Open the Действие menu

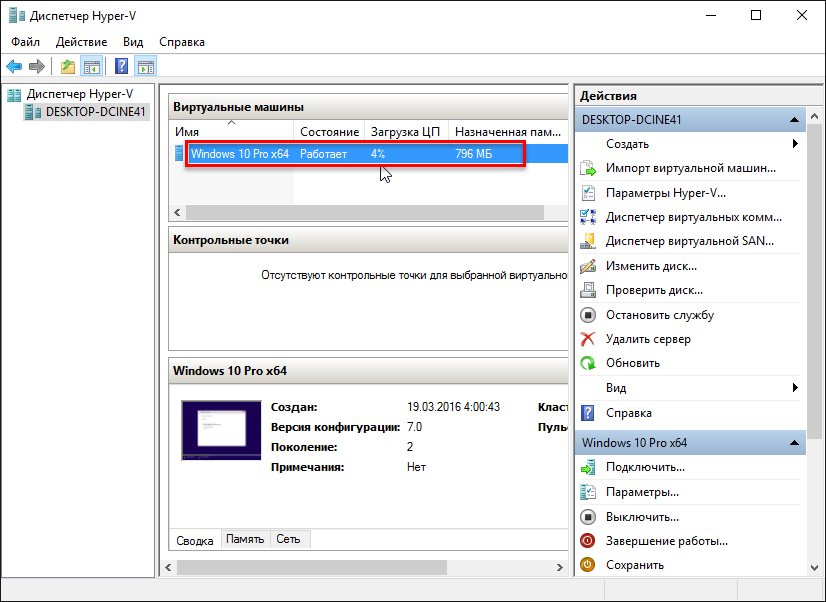point(82,42)
